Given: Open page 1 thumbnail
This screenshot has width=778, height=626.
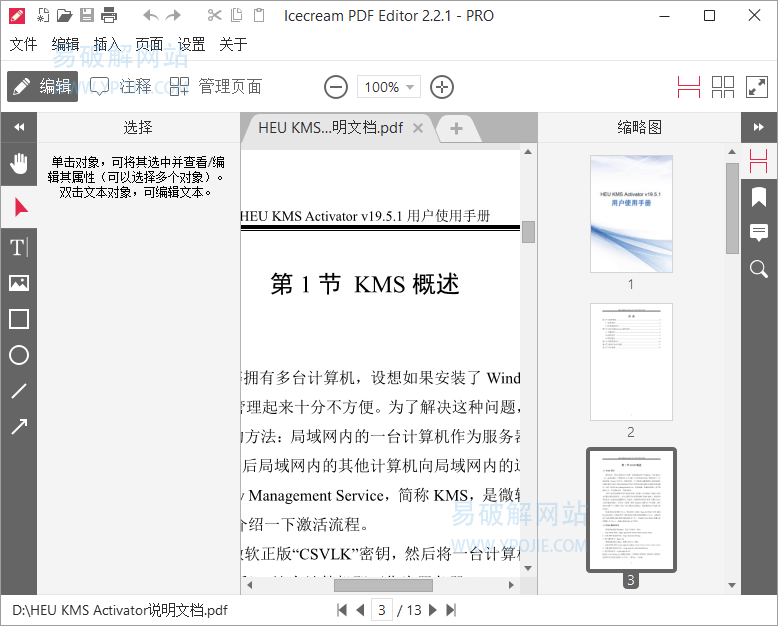Looking at the screenshot, I should point(631,214).
